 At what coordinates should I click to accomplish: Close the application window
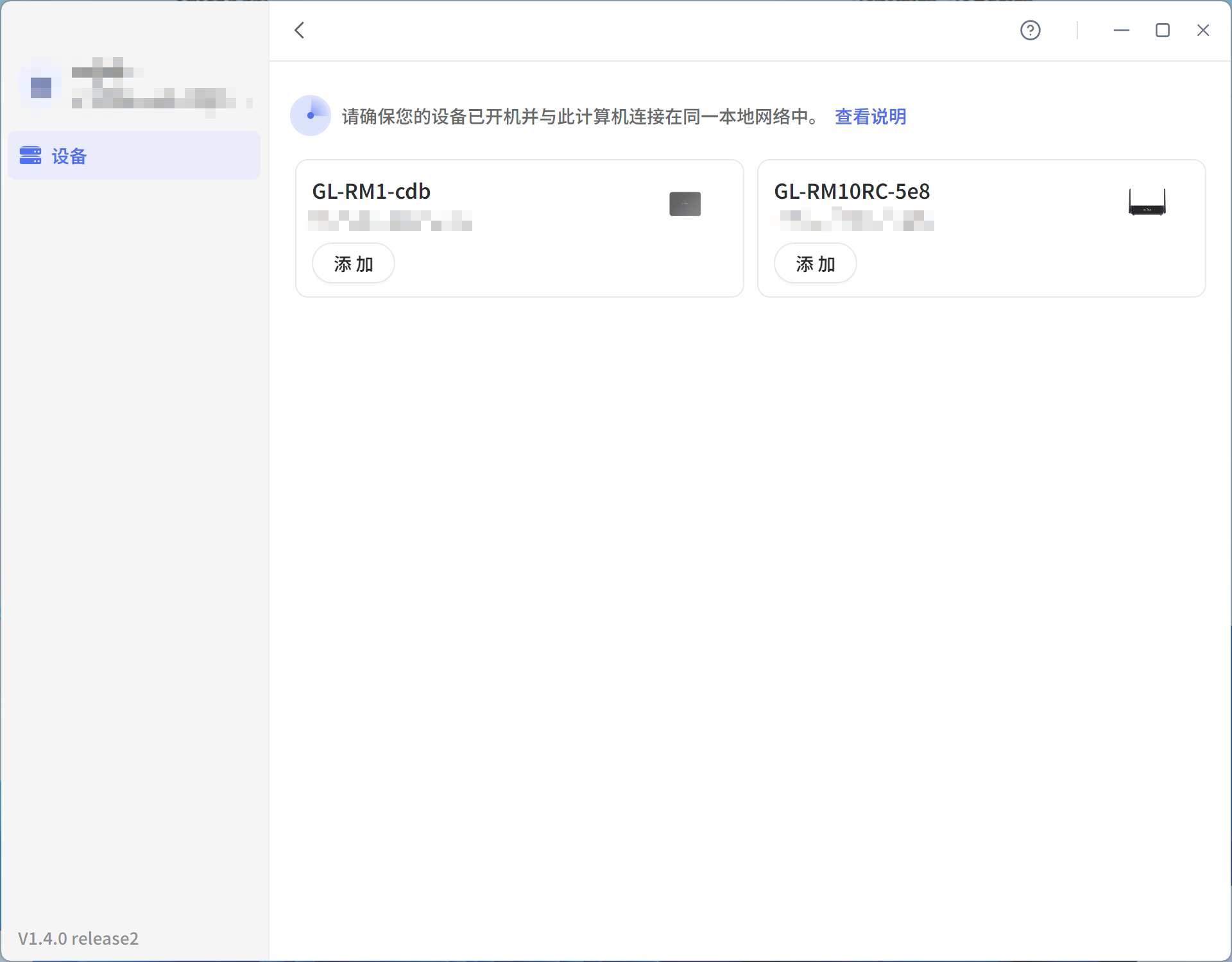point(1203,30)
